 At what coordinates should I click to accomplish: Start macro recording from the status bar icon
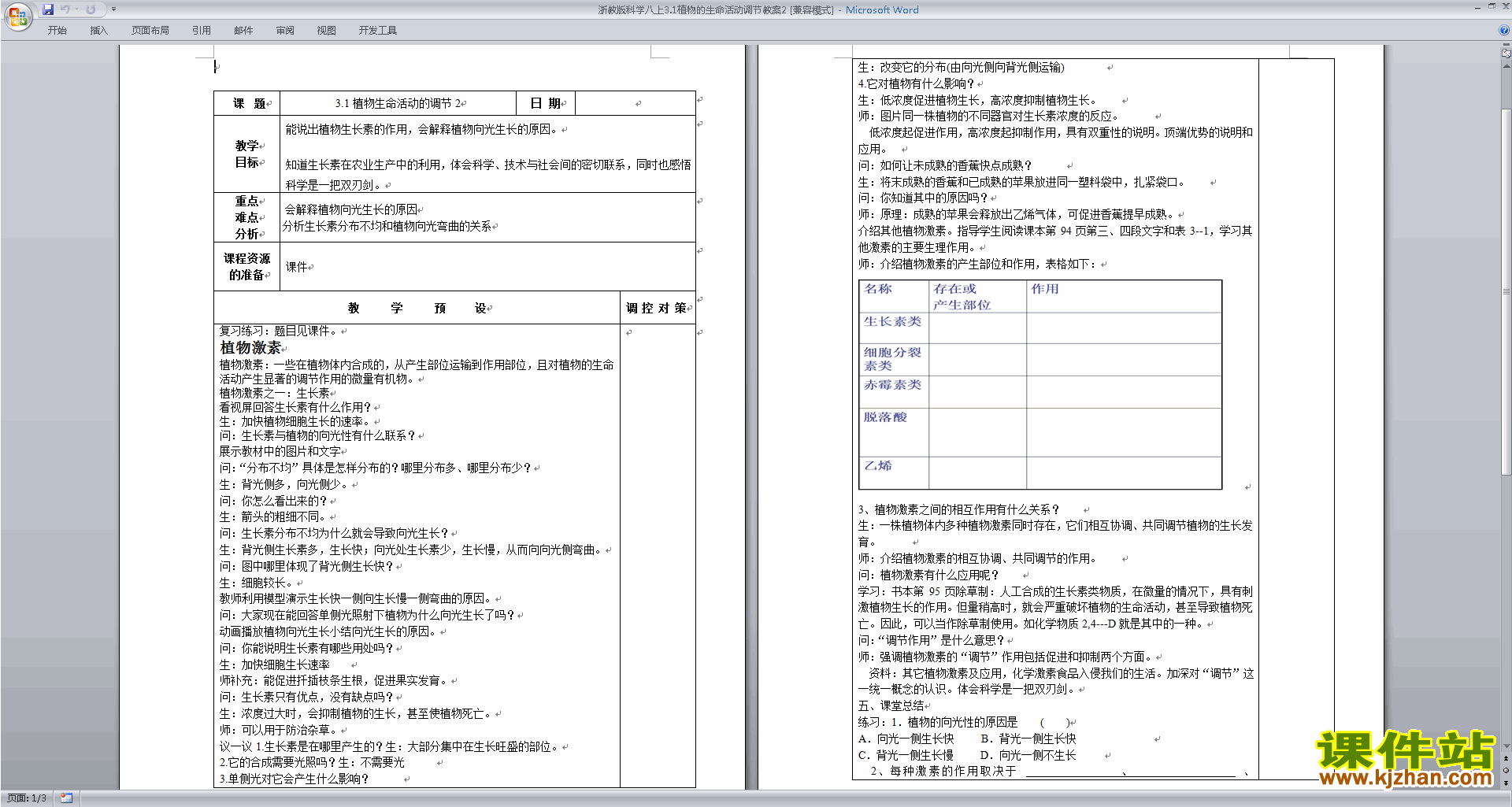66,798
